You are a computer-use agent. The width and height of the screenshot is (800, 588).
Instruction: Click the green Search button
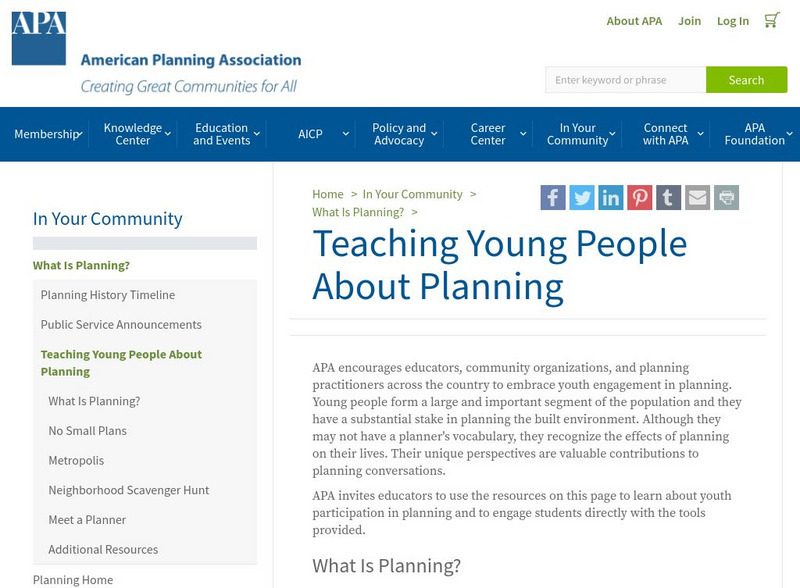point(747,79)
